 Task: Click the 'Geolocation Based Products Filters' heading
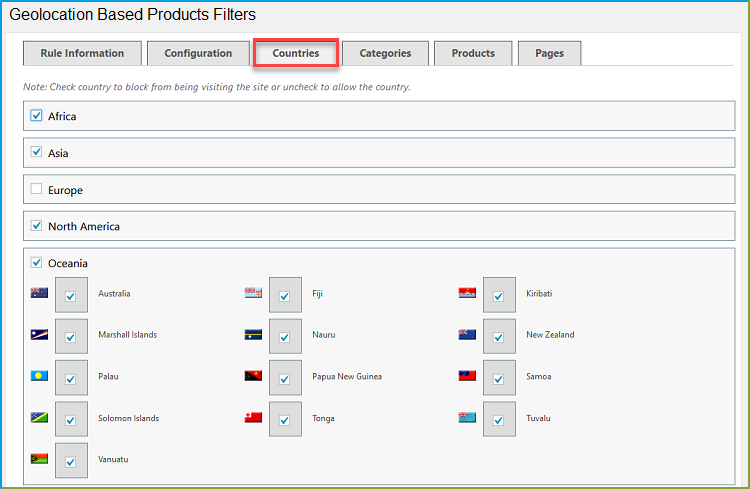tap(132, 14)
